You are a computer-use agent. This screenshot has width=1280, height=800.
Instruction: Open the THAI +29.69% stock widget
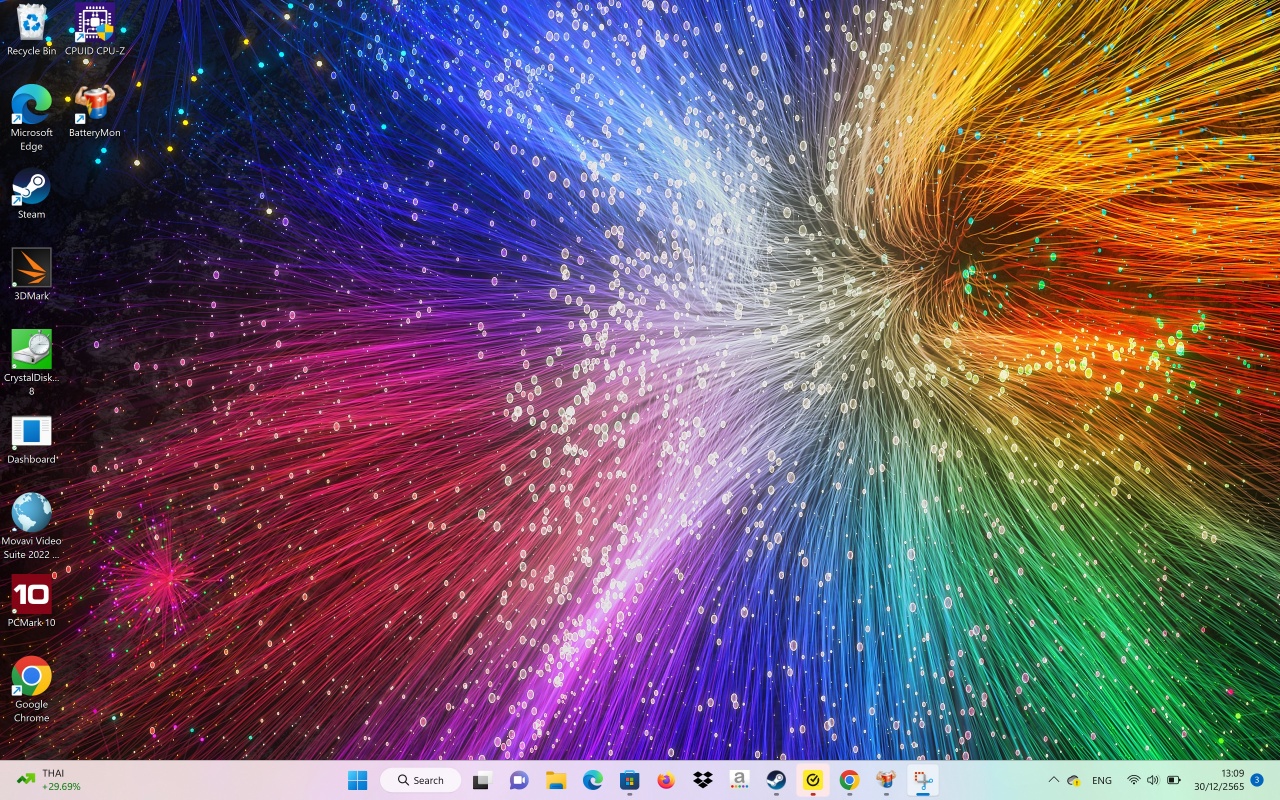point(48,780)
